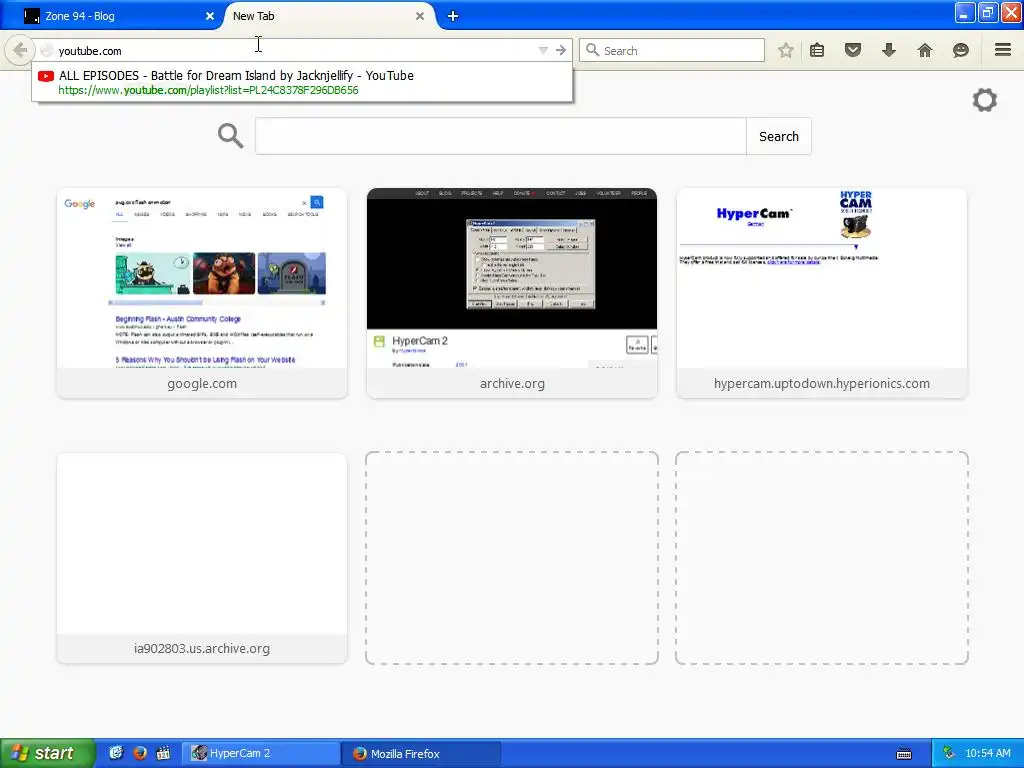This screenshot has width=1024, height=768.
Task: Close the Zone 94 - Blog tab
Action: click(x=210, y=16)
